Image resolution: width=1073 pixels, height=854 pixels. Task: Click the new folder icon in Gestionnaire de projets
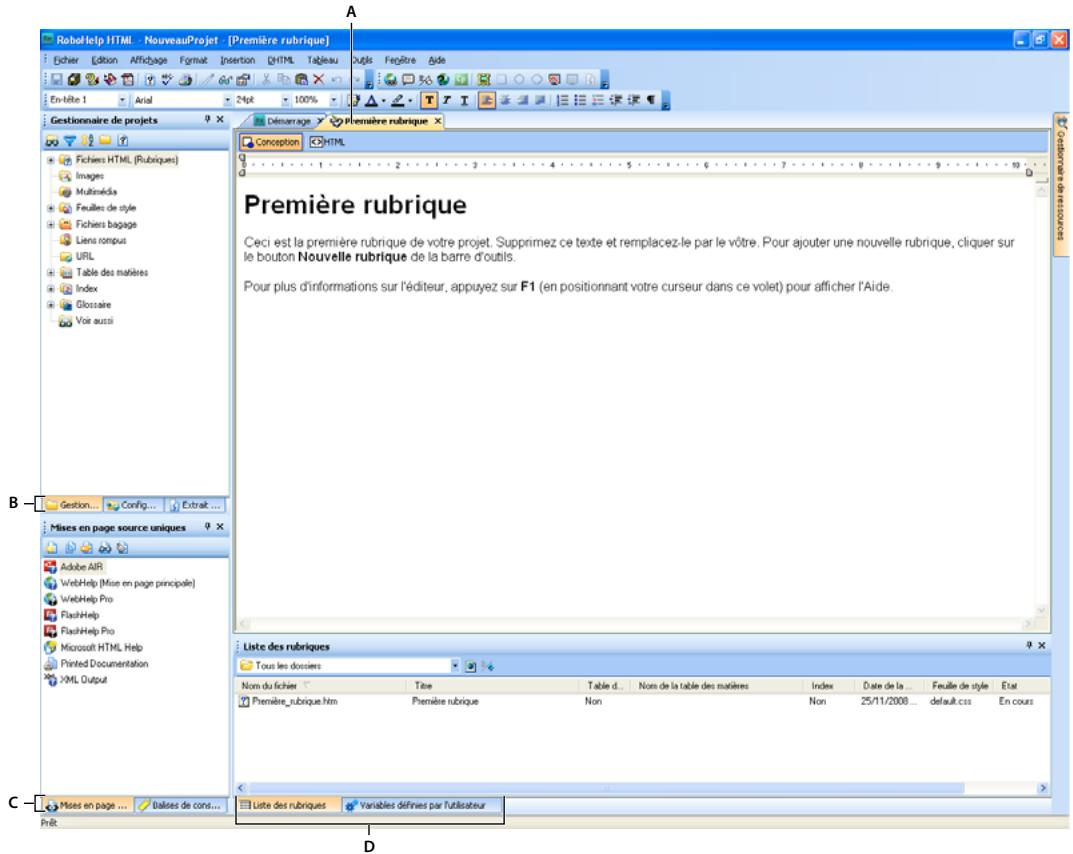103,141
